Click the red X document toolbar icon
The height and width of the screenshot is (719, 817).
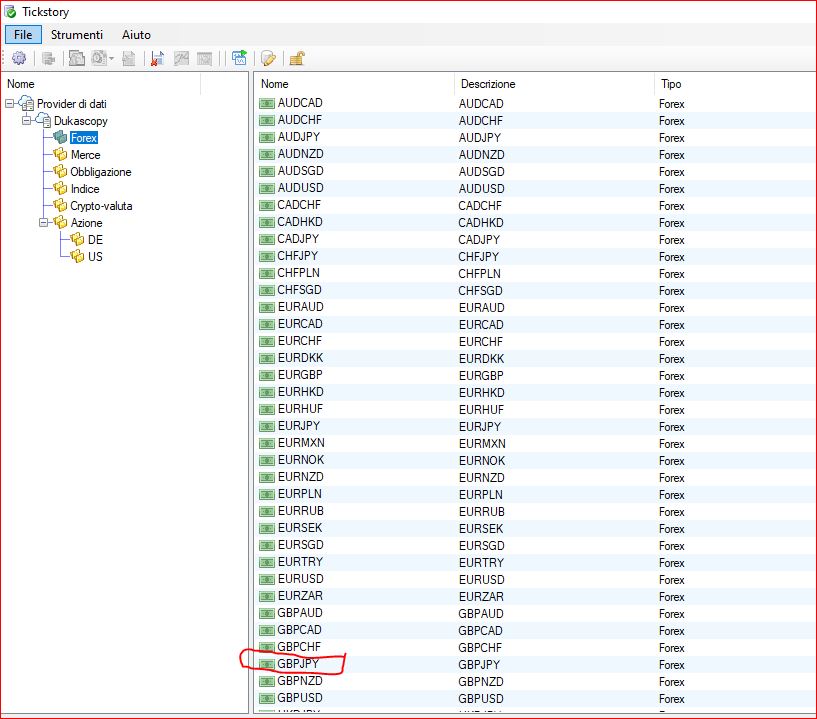click(157, 58)
